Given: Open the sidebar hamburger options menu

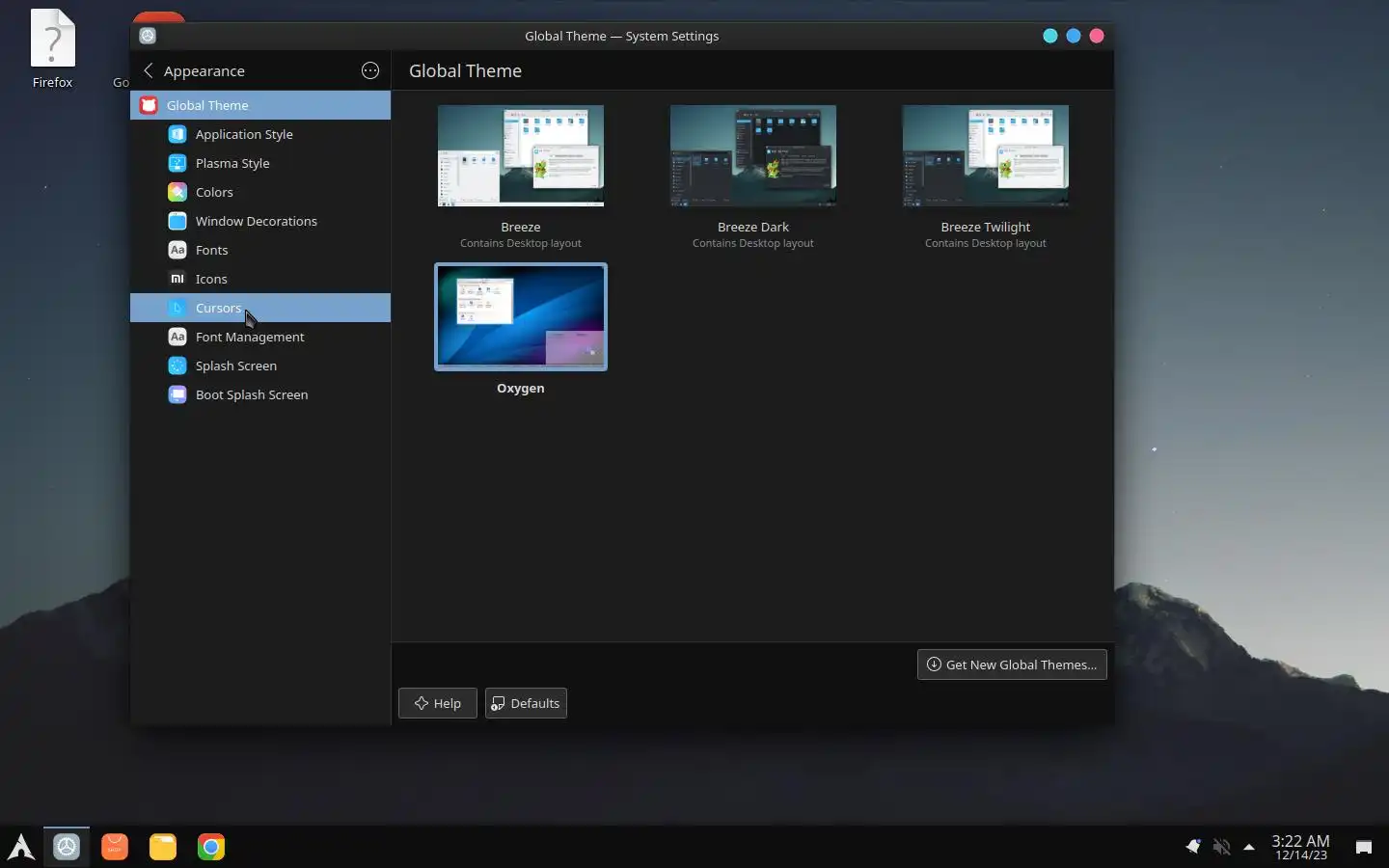Looking at the screenshot, I should coord(370,70).
